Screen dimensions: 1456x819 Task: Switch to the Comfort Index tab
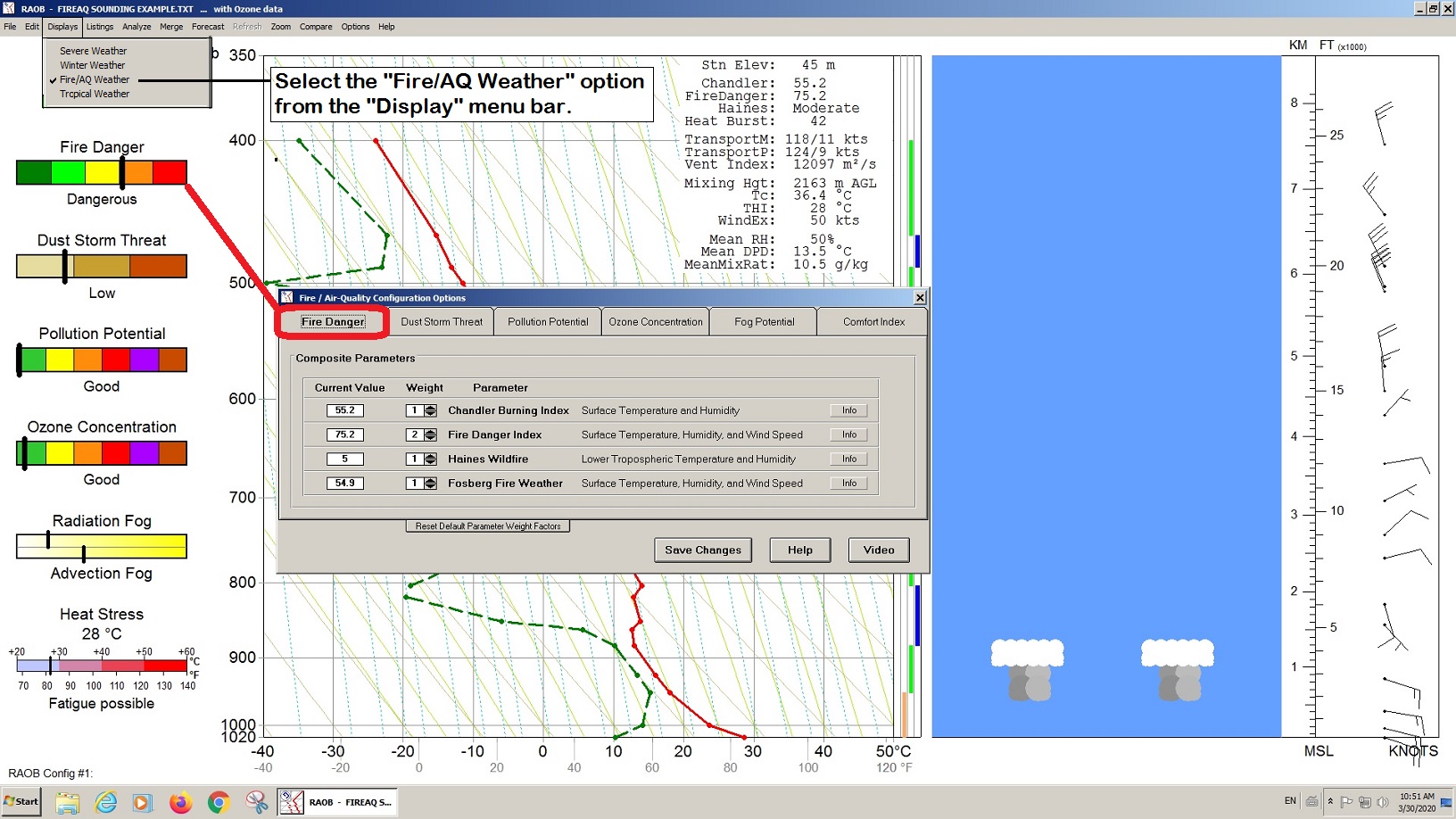873,322
